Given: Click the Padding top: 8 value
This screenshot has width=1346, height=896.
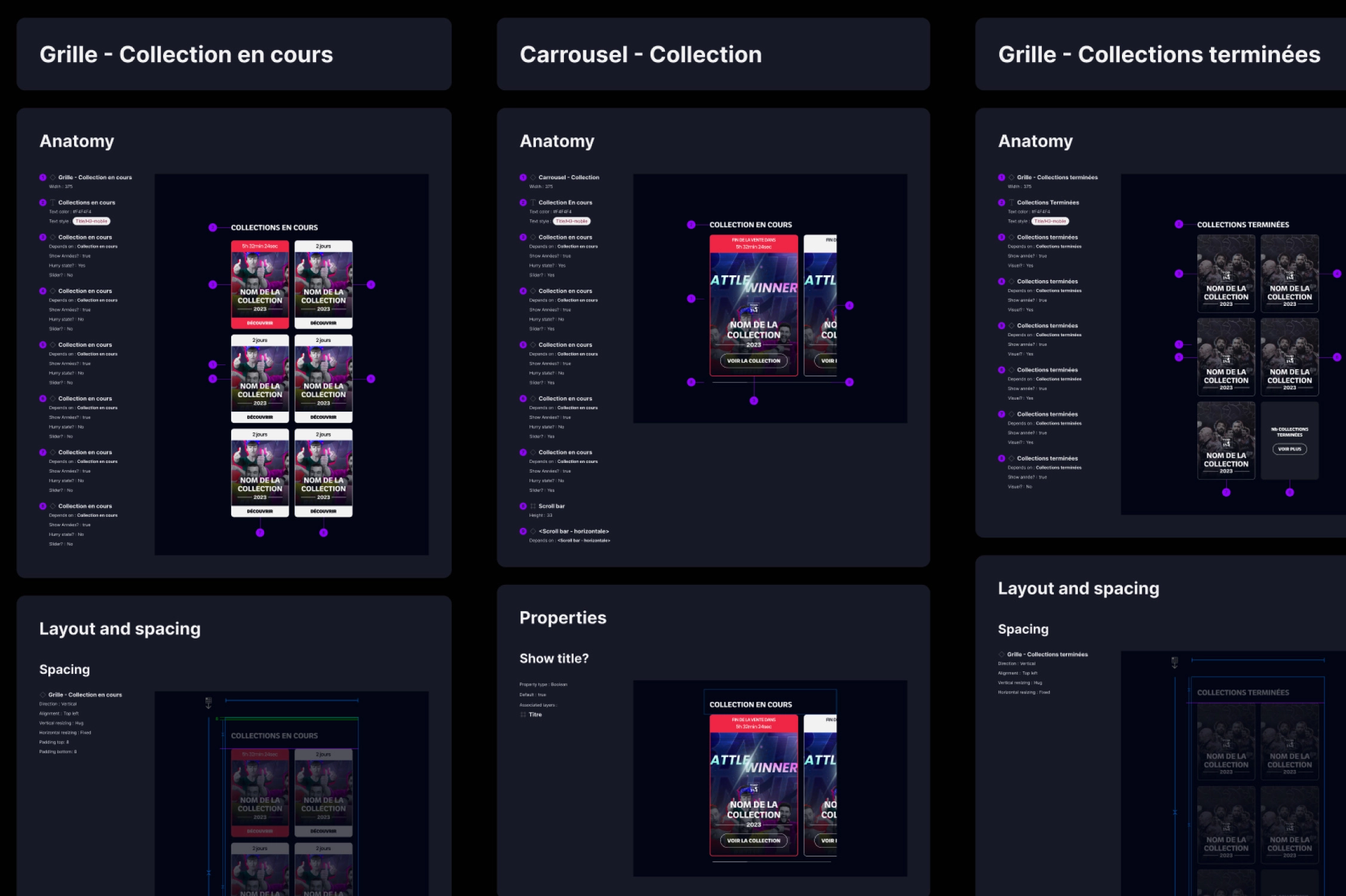Looking at the screenshot, I should pos(54,742).
